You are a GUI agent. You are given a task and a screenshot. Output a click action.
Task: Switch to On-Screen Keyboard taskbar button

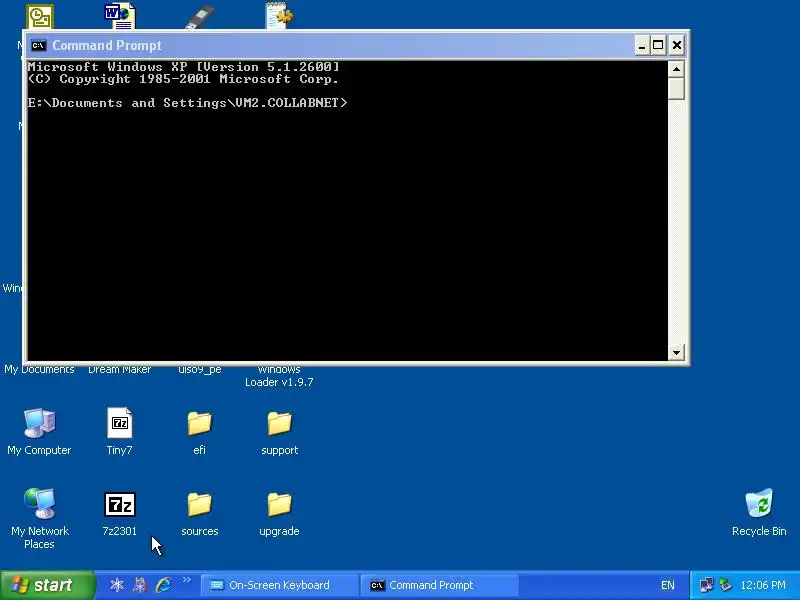279,585
